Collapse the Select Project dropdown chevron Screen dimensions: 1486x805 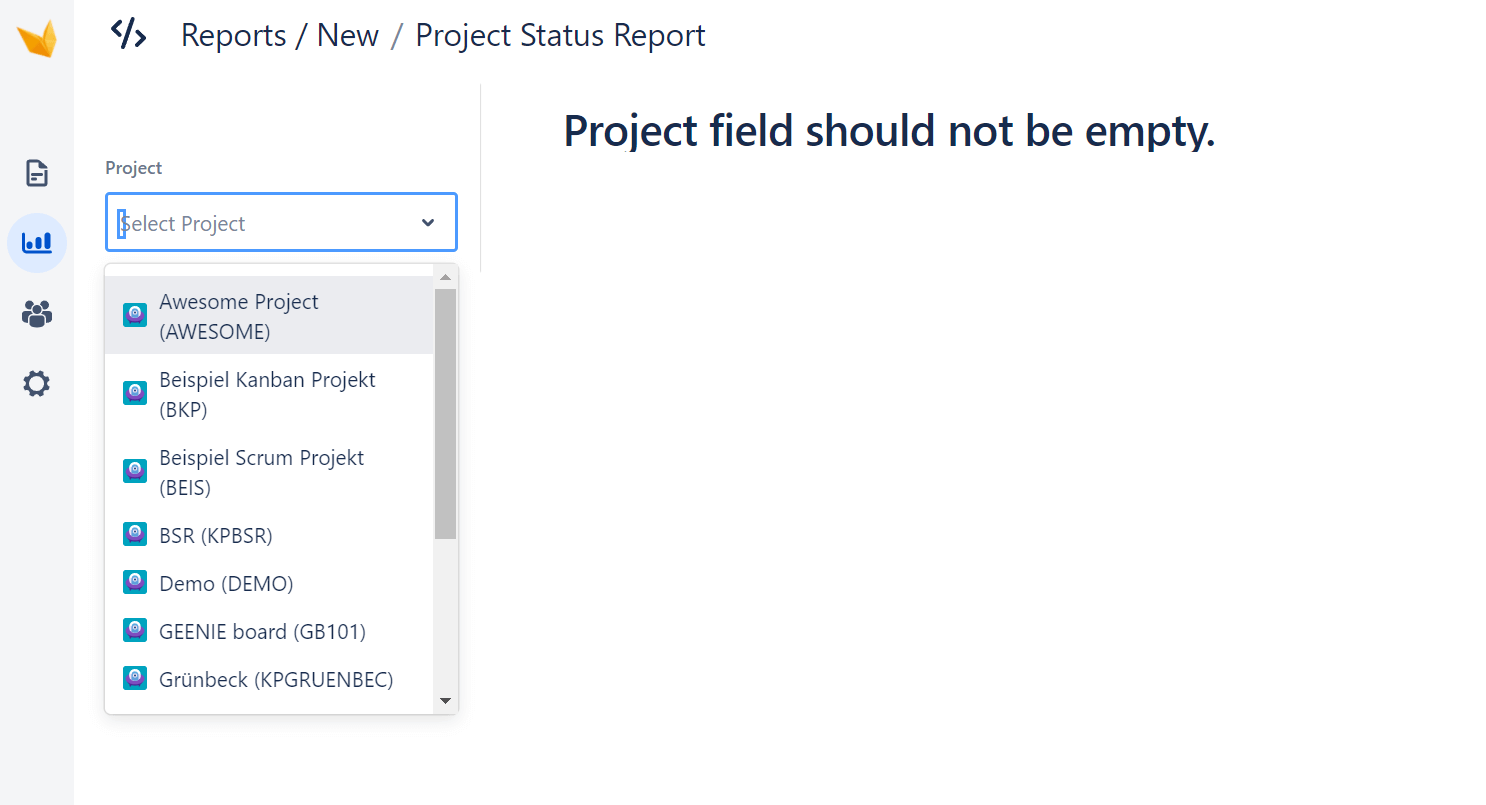428,222
